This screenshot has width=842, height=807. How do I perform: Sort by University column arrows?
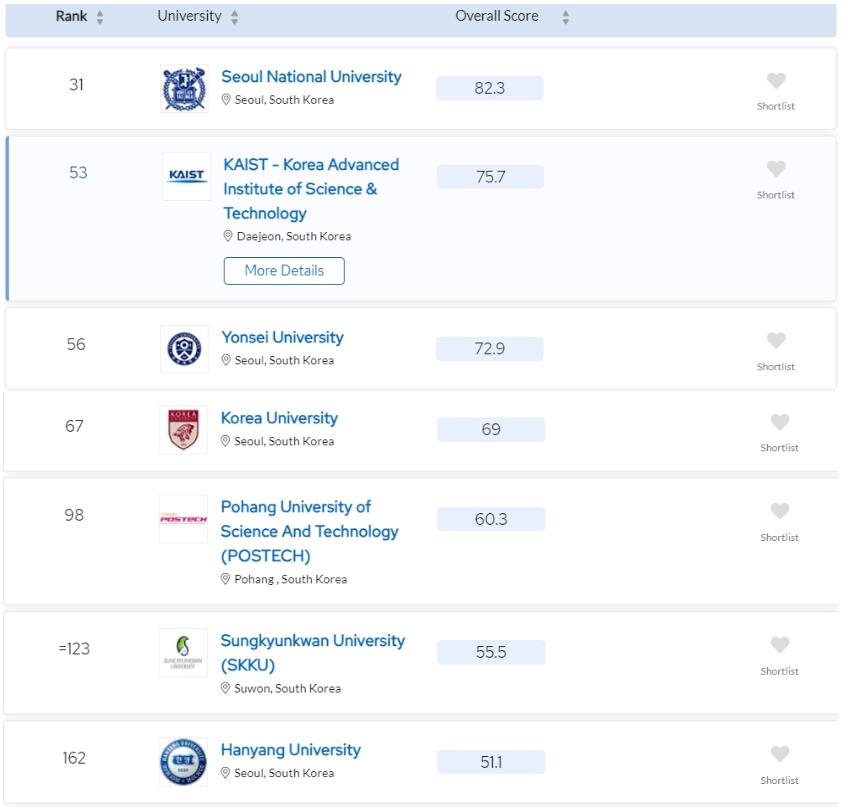235,17
